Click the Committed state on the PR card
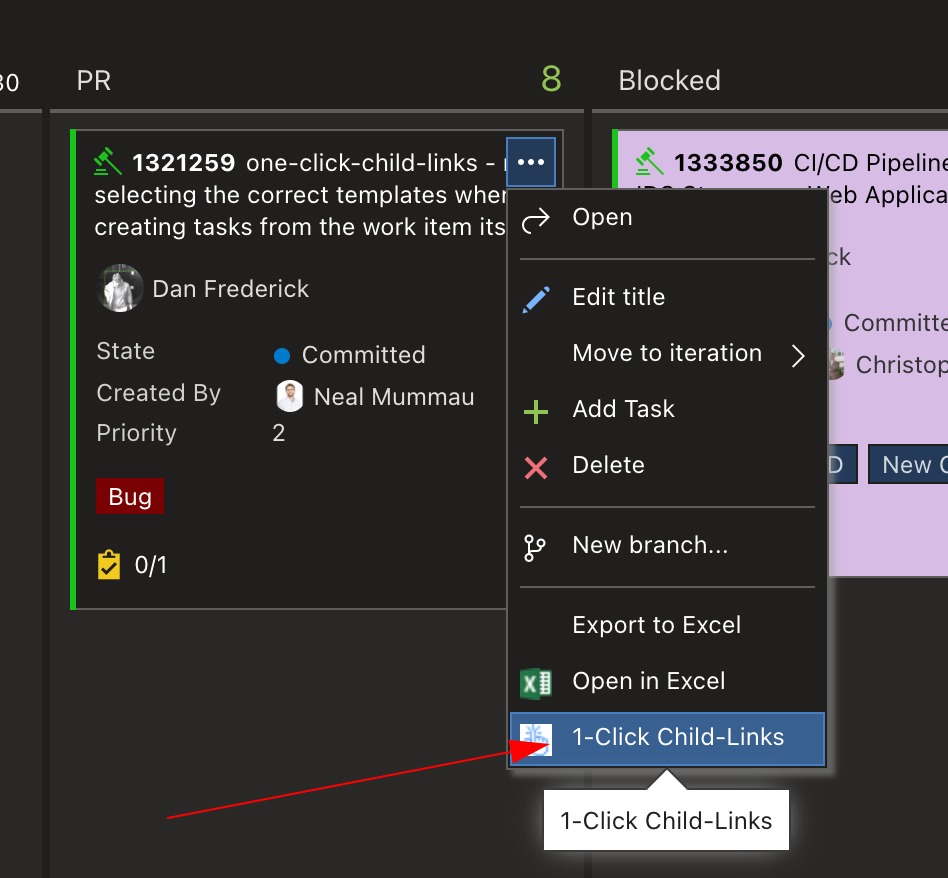The width and height of the screenshot is (948, 878). 362,355
